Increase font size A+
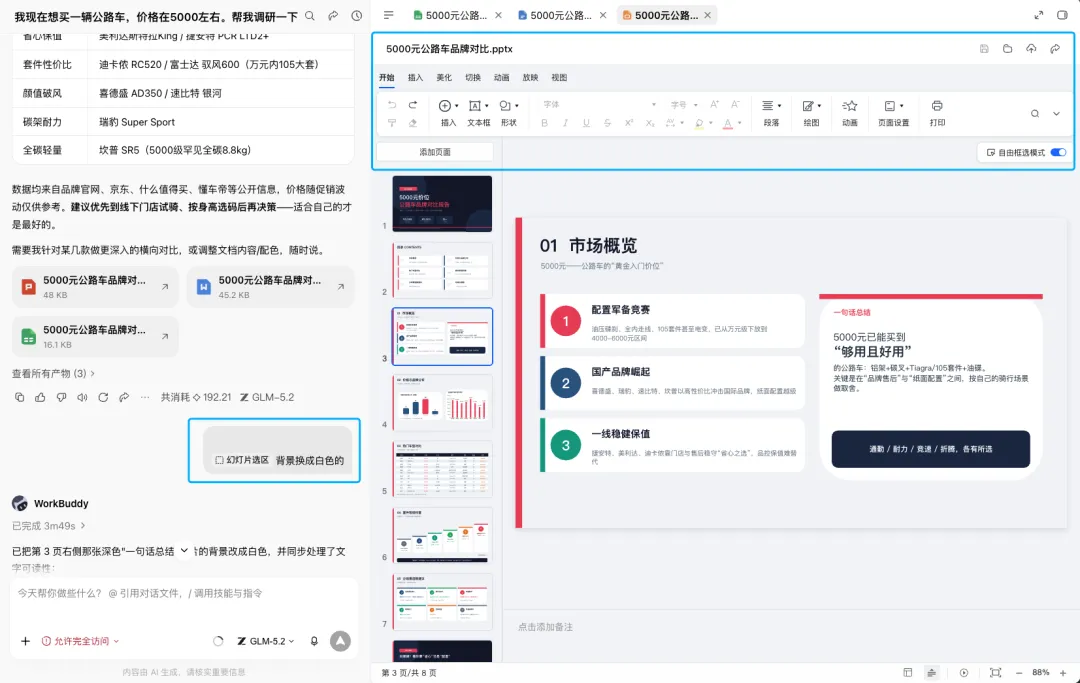1080x683 pixels. click(714, 105)
